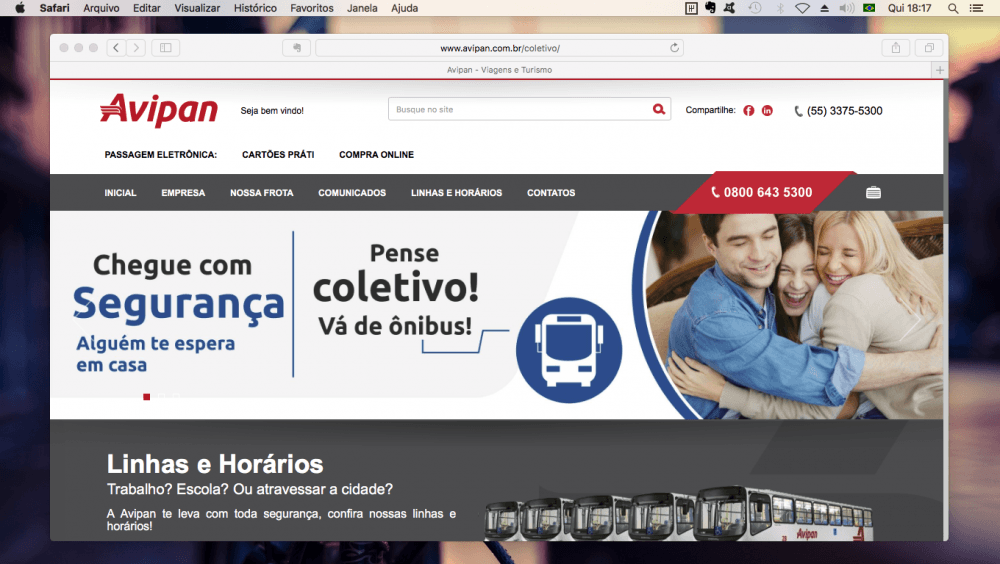Open the Visualizar menu
This screenshot has height=564, width=1000.
197,8
